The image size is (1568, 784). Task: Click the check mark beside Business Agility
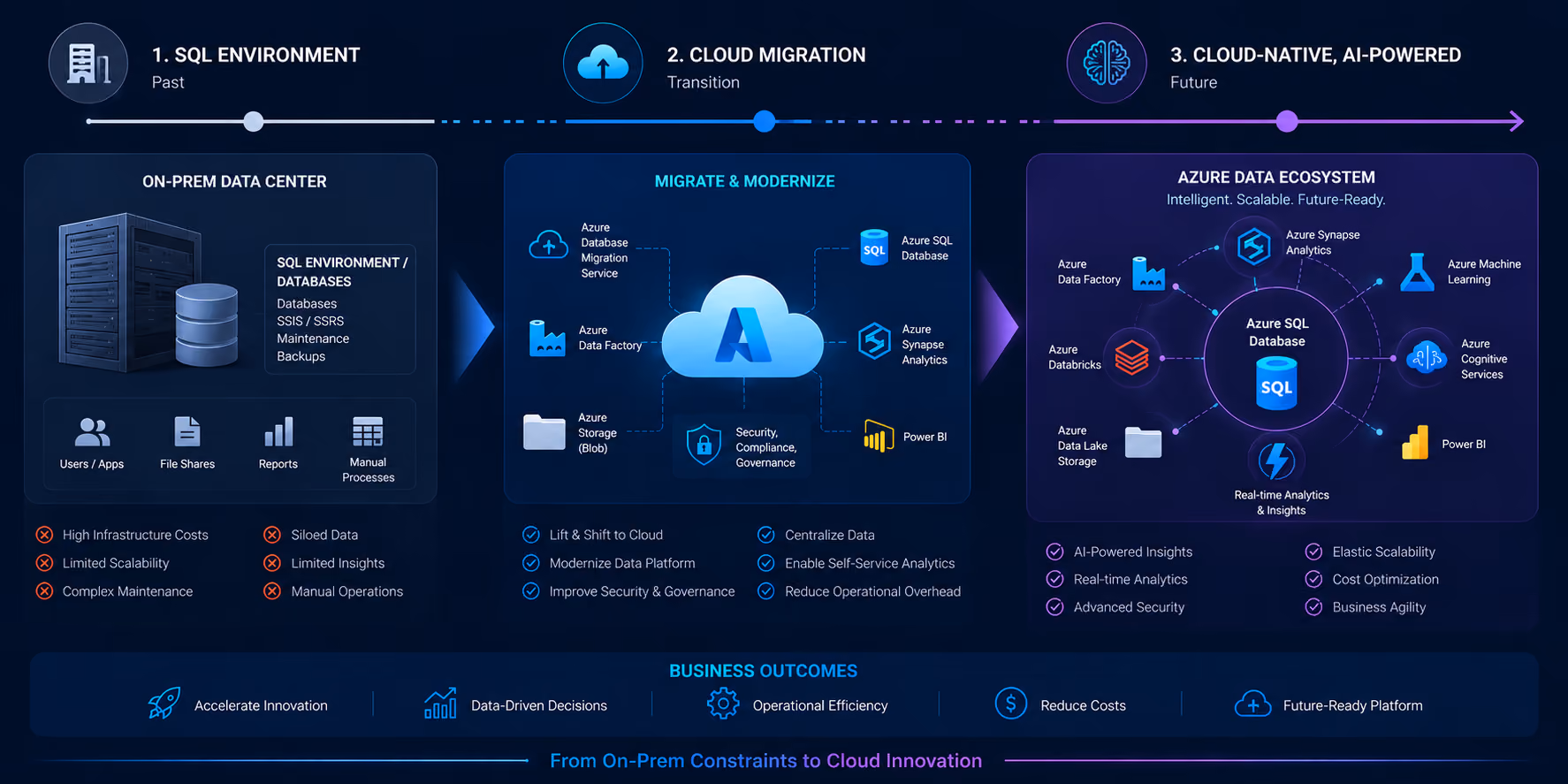1313,607
